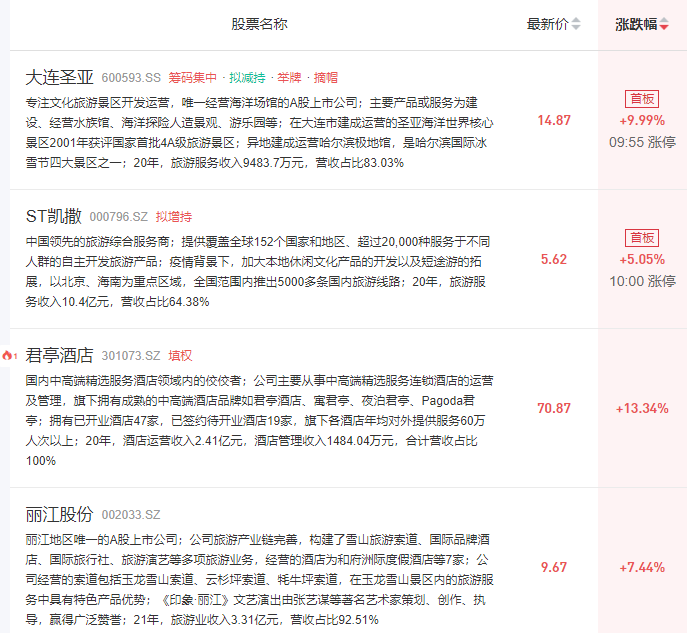Open the 君亭酒店 stock name
Viewport: 687px width, 635px height.
coord(59,355)
